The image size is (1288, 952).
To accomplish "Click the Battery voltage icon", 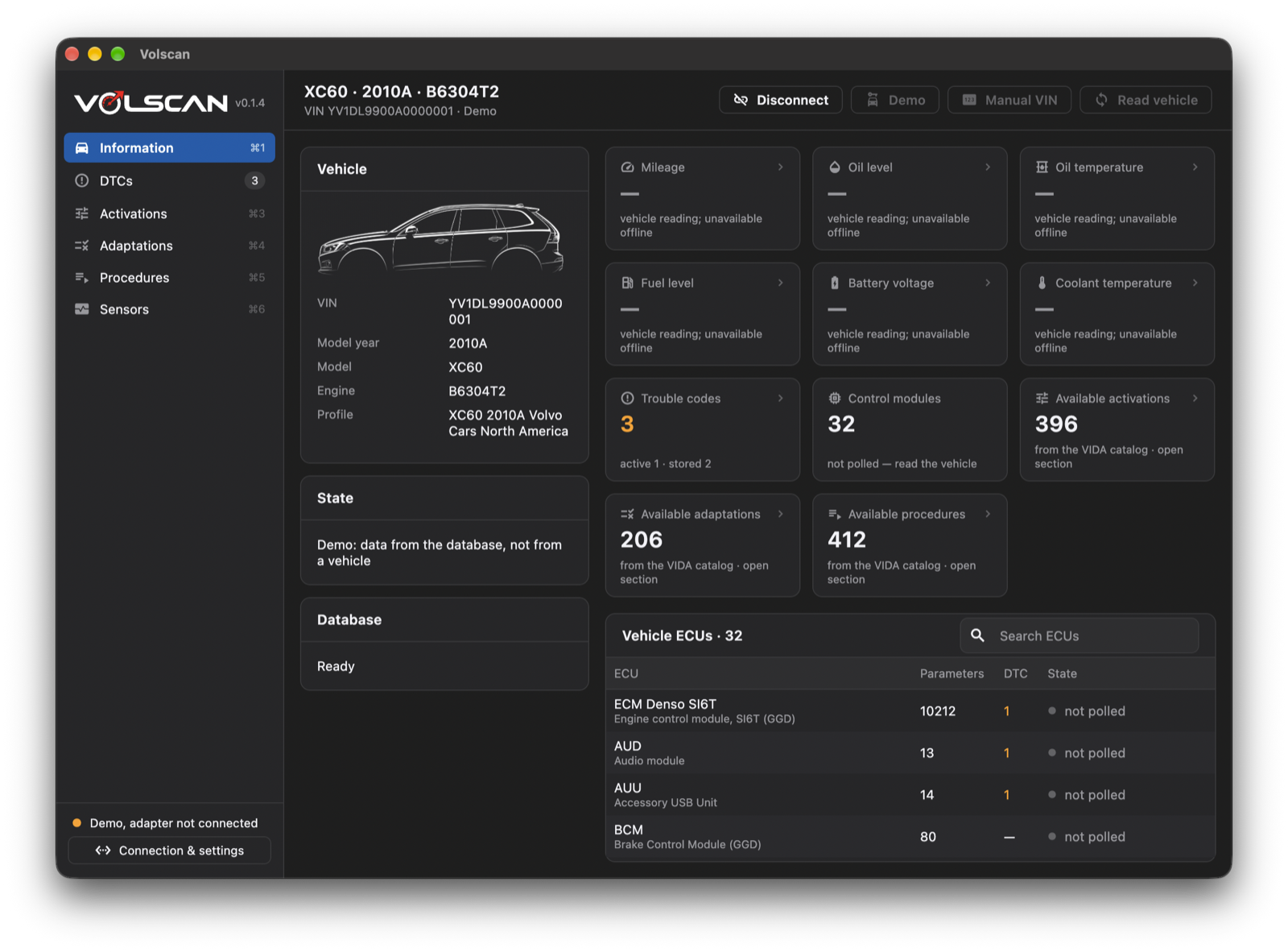I will pos(835,283).
